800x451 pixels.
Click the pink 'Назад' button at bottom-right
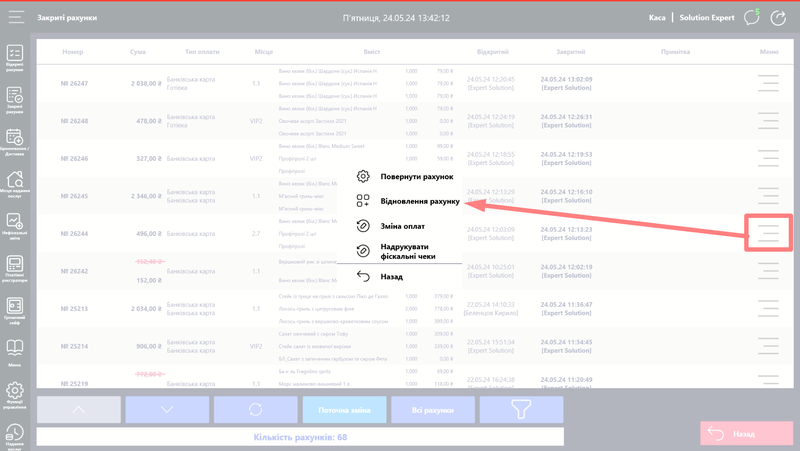point(739,434)
